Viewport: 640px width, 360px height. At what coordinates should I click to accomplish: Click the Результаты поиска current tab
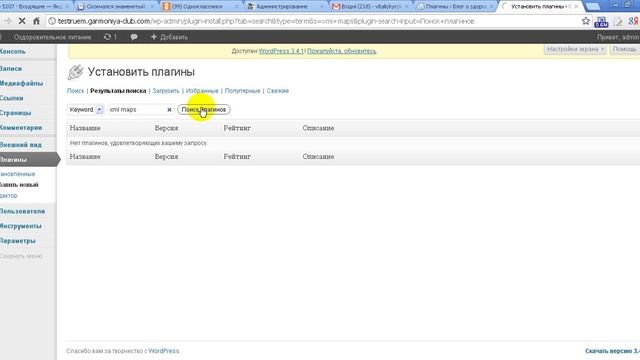118,91
